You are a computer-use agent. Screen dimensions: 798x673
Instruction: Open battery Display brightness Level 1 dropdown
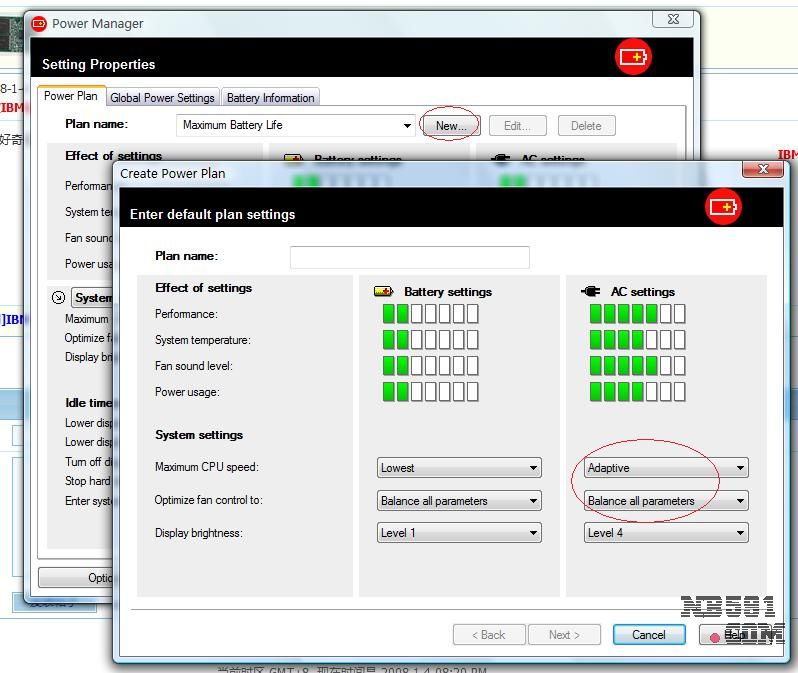[x=460, y=533]
